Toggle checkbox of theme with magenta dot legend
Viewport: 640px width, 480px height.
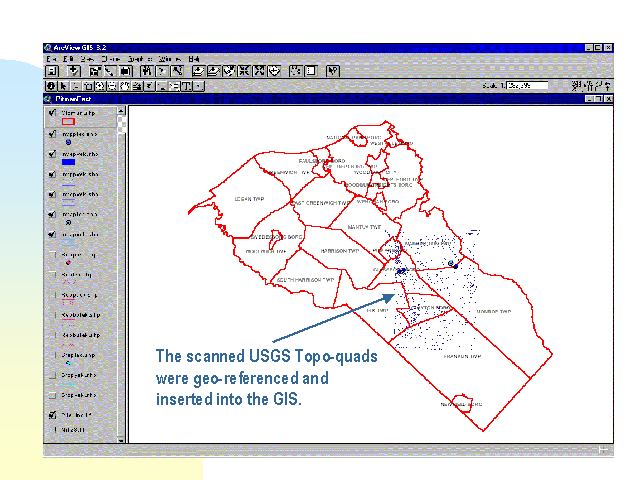click(50, 255)
